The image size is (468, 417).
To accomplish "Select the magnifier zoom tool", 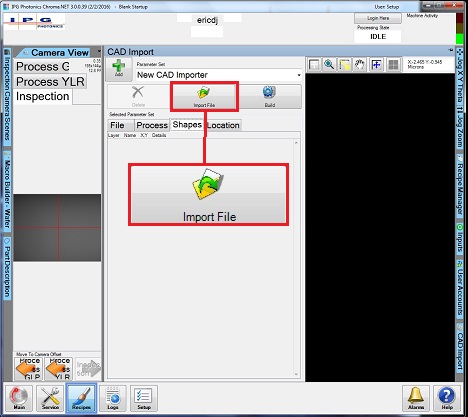I will coord(329,65).
